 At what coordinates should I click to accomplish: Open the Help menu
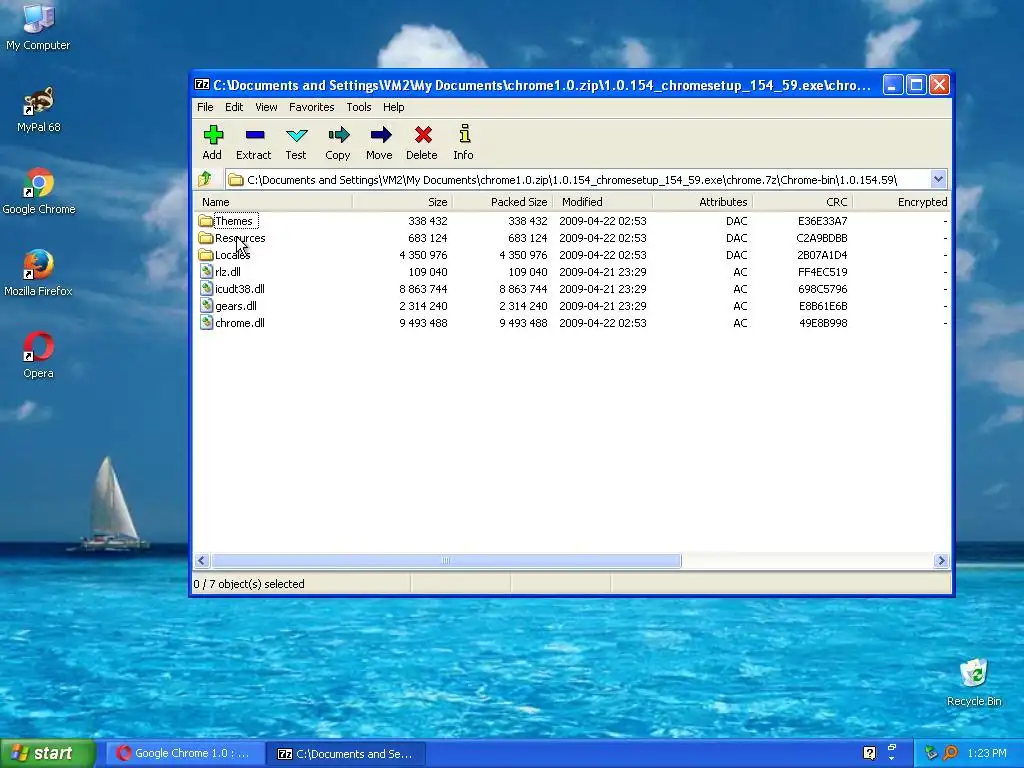[x=393, y=107]
